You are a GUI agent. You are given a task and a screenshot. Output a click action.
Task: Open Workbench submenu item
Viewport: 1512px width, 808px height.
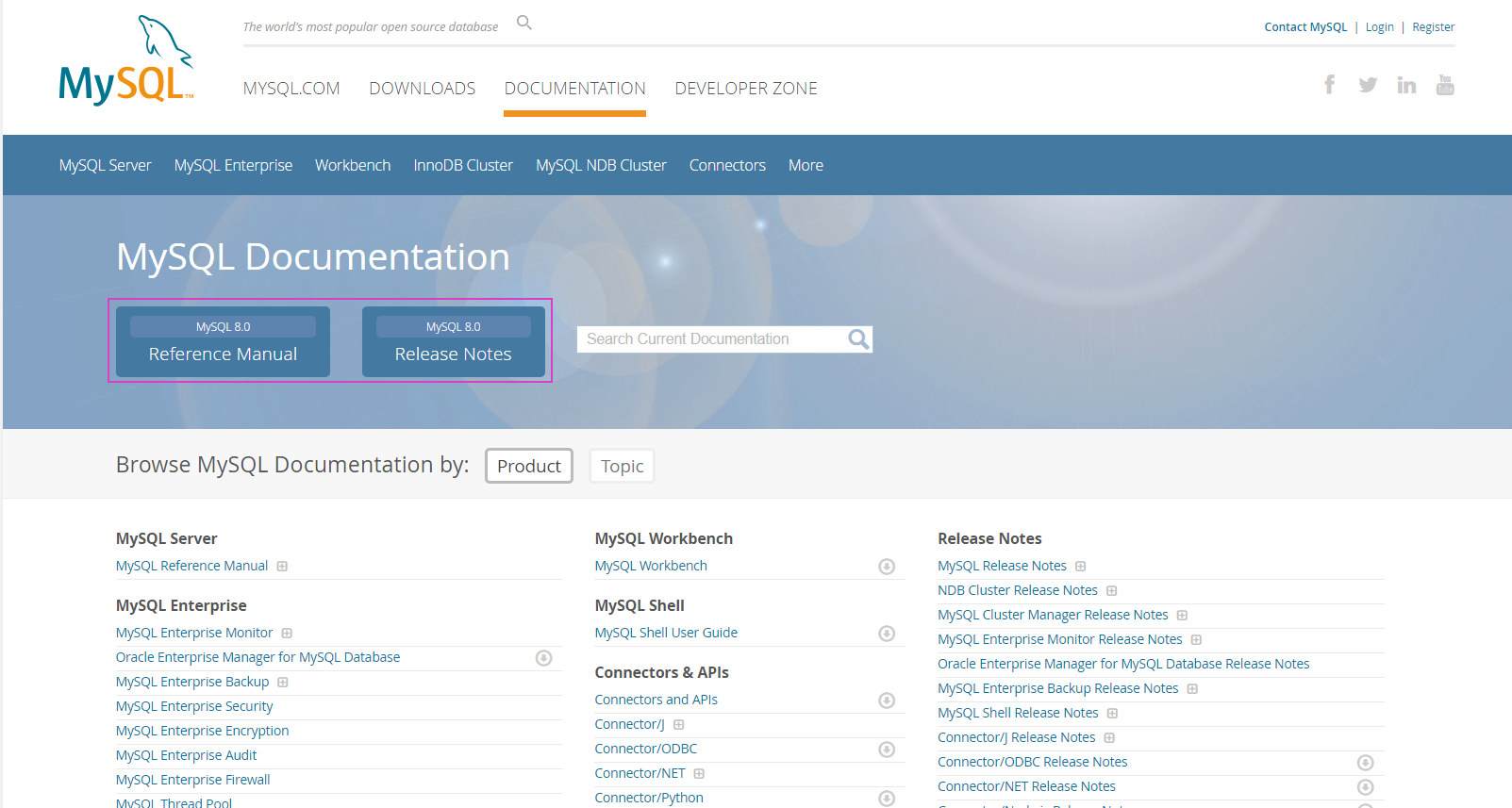353,165
